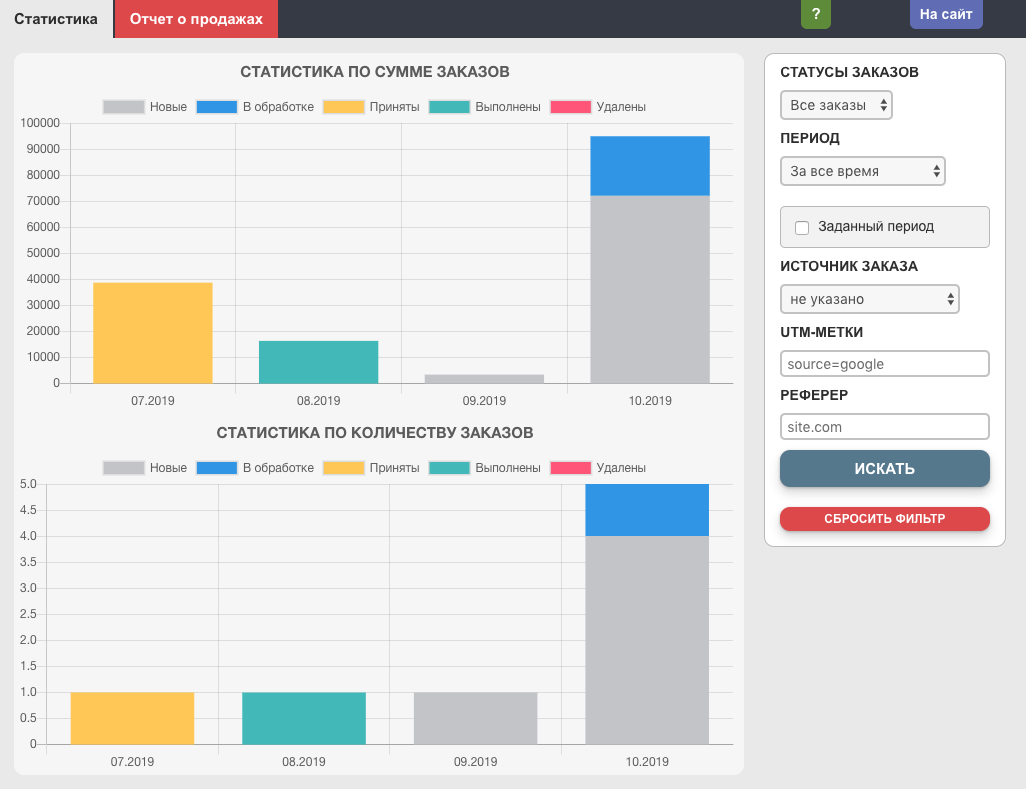
Task: Toggle Удалены legend swatch in sum chart
Action: [571, 107]
